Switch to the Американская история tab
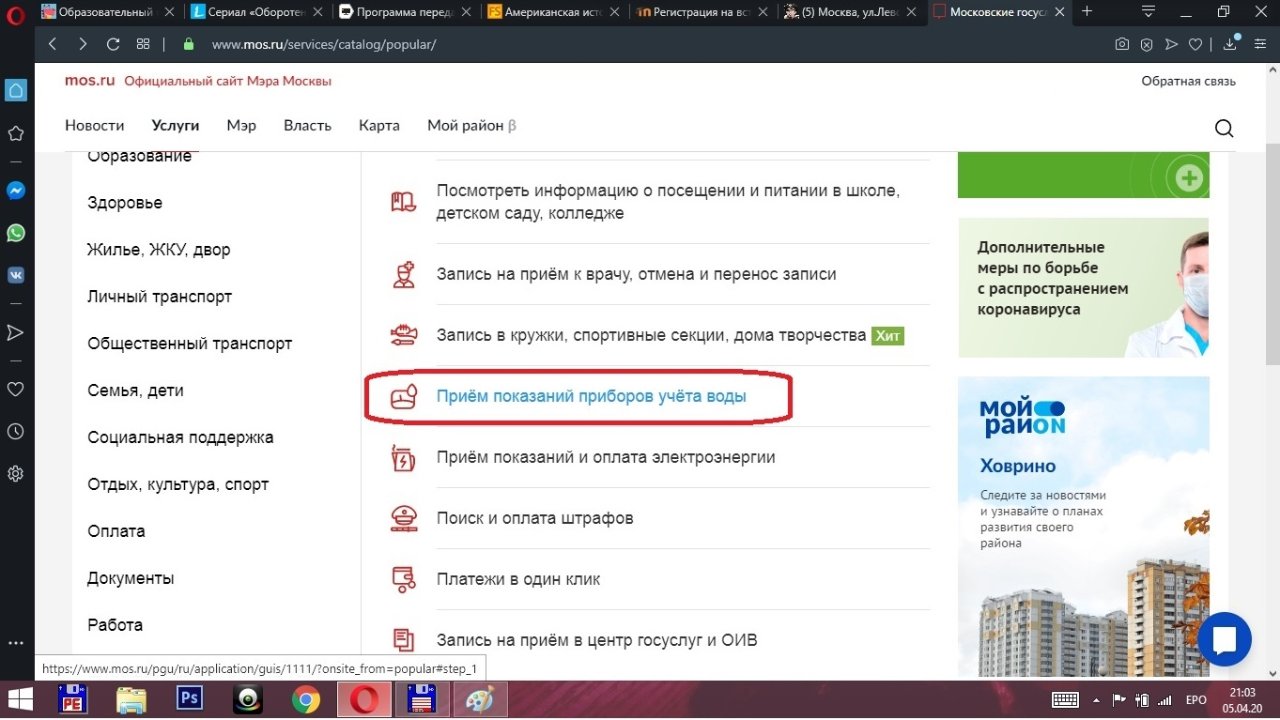 (554, 12)
